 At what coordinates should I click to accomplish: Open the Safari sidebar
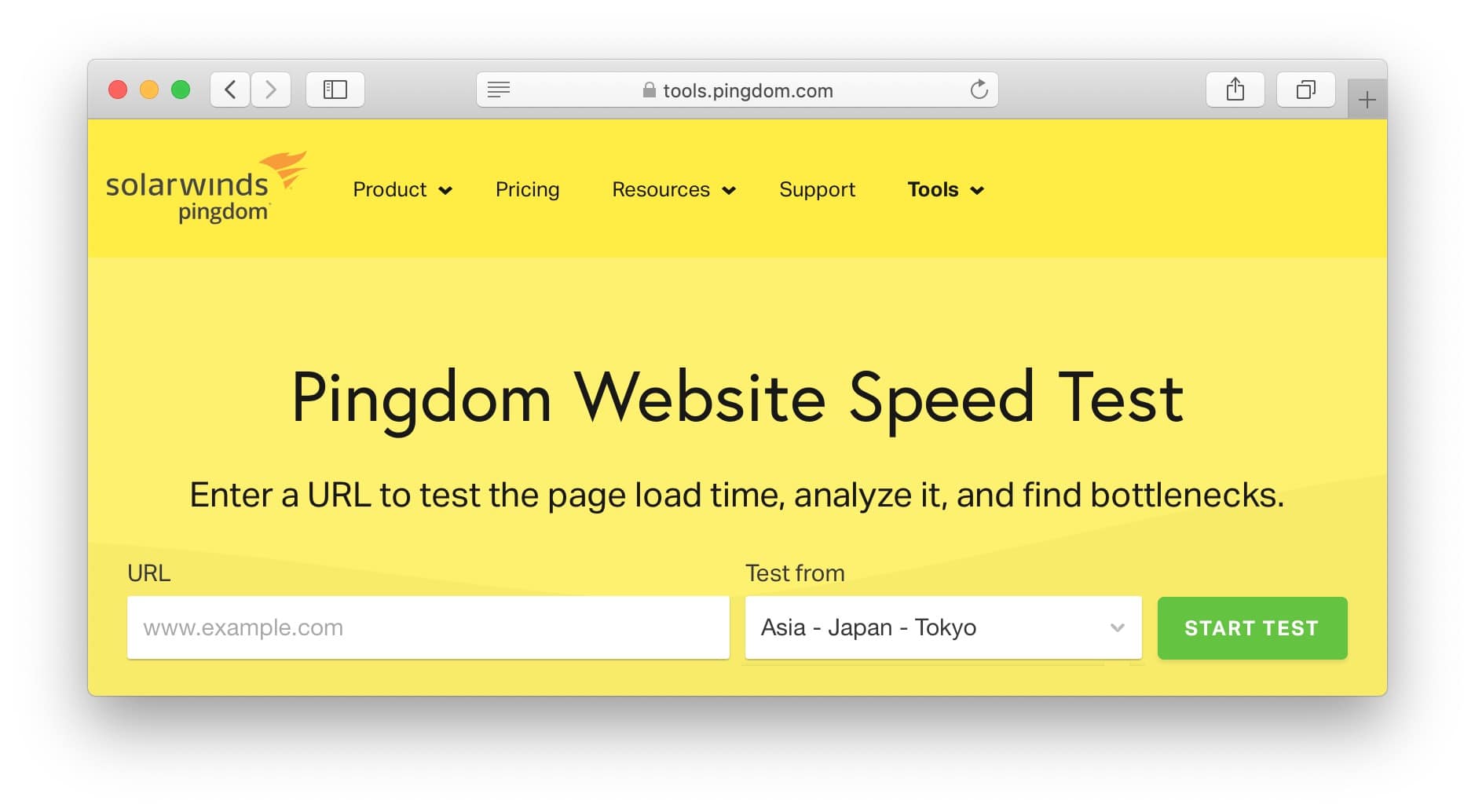(x=335, y=90)
